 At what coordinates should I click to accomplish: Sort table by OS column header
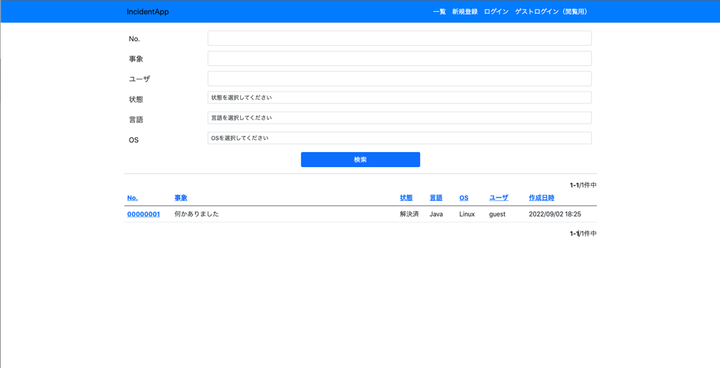(x=464, y=198)
